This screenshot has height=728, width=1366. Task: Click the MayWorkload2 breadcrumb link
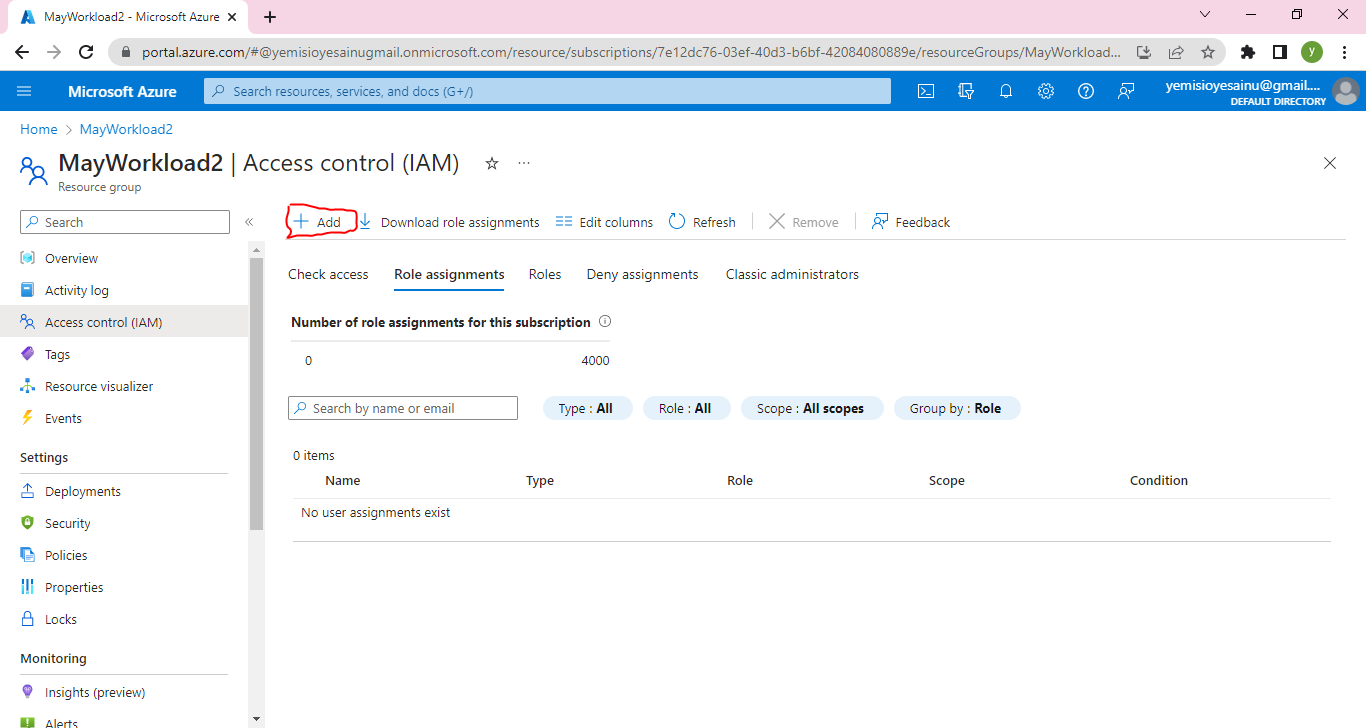tap(126, 129)
